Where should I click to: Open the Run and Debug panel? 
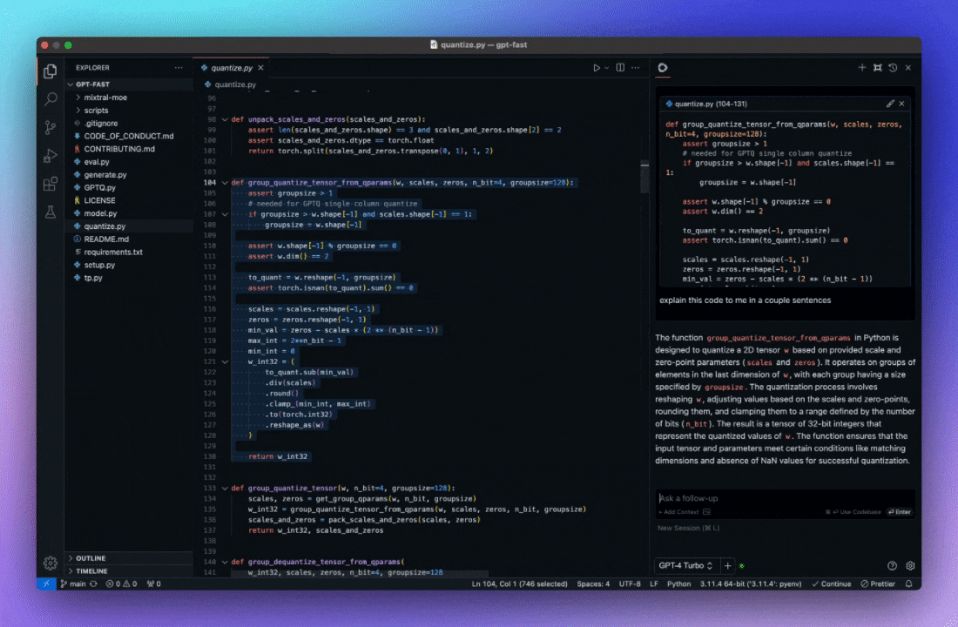52,156
